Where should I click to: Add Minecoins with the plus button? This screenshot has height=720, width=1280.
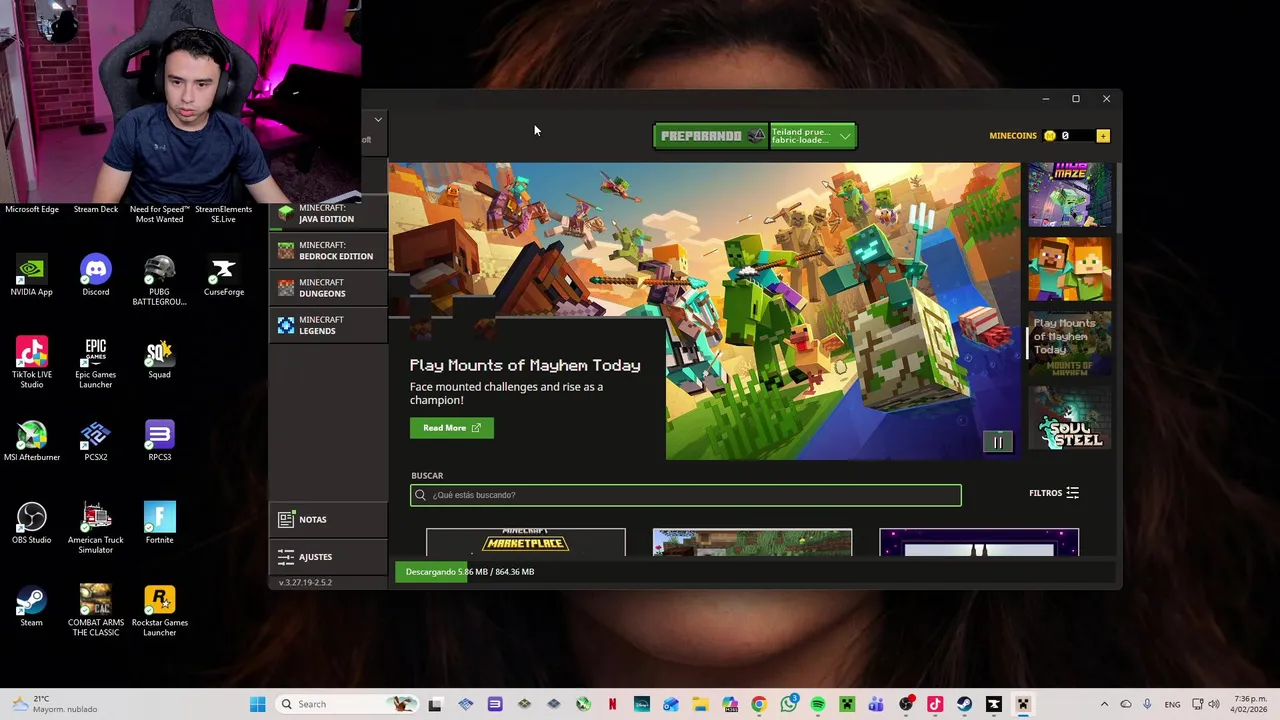[1103, 136]
